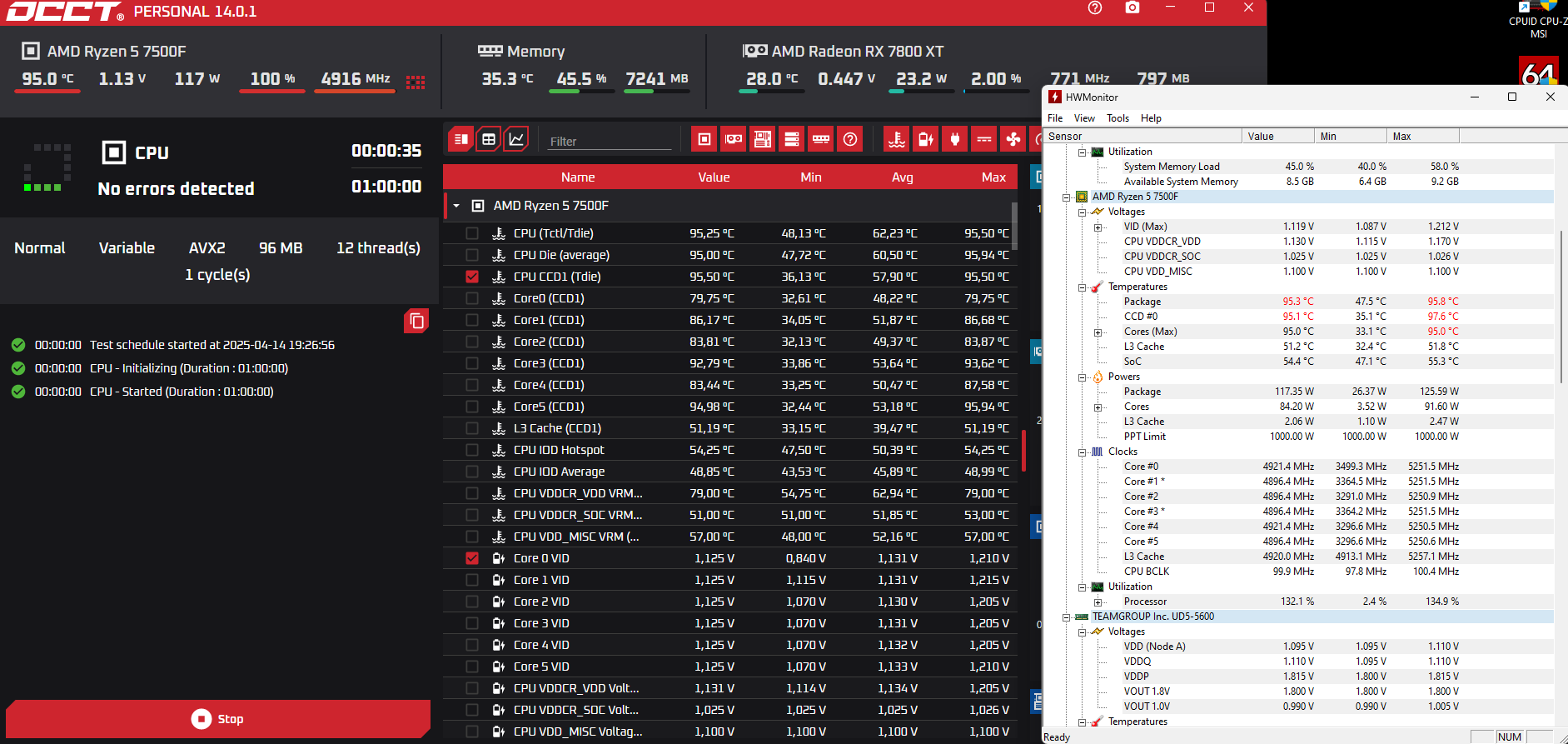1568x744 pixels.
Task: Collapse AMD Ryzen 5 7500F node in HWMonitor
Action: (x=1066, y=197)
